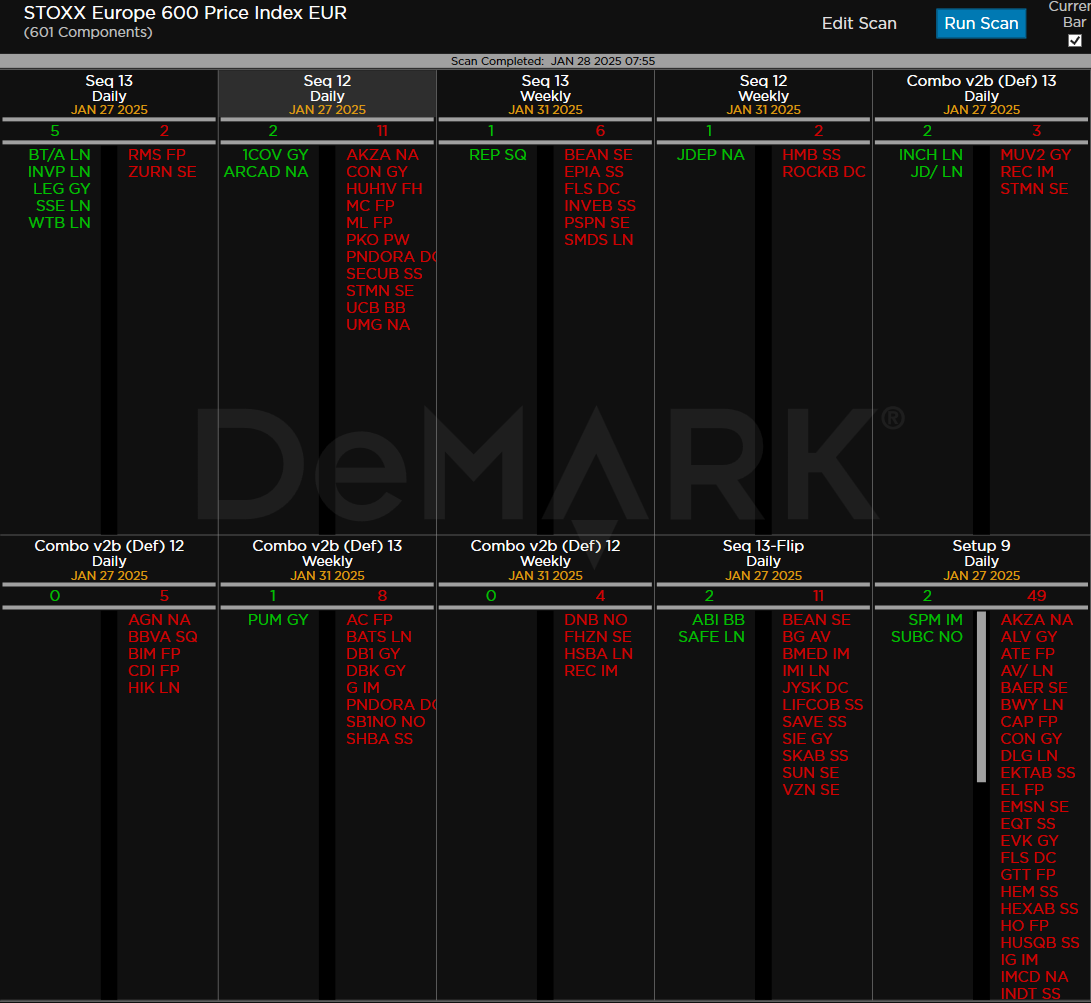Click AKZA NA in Seq 12 Daily
This screenshot has width=1091, height=1003.
(x=383, y=155)
